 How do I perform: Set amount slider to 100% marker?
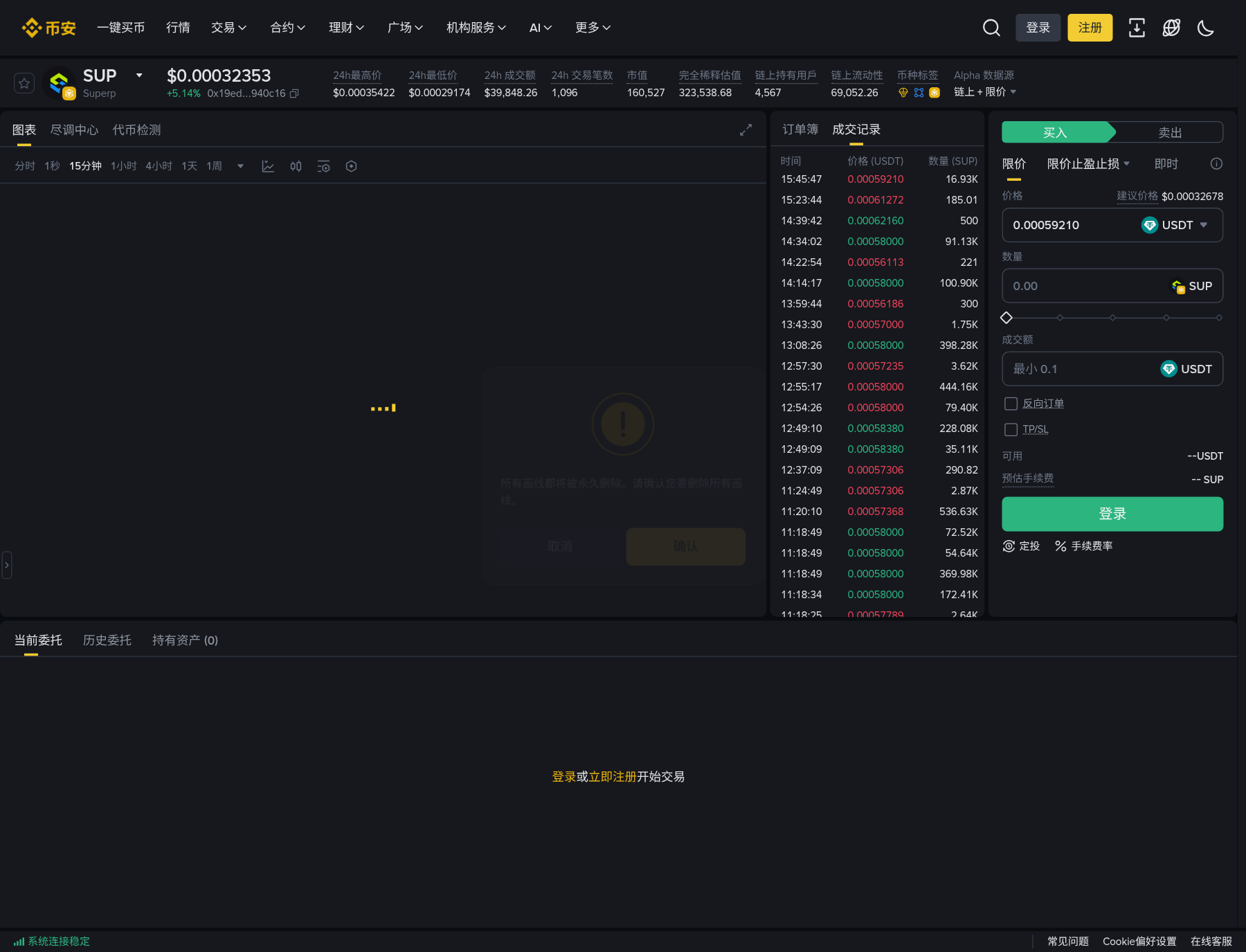tap(1219, 318)
